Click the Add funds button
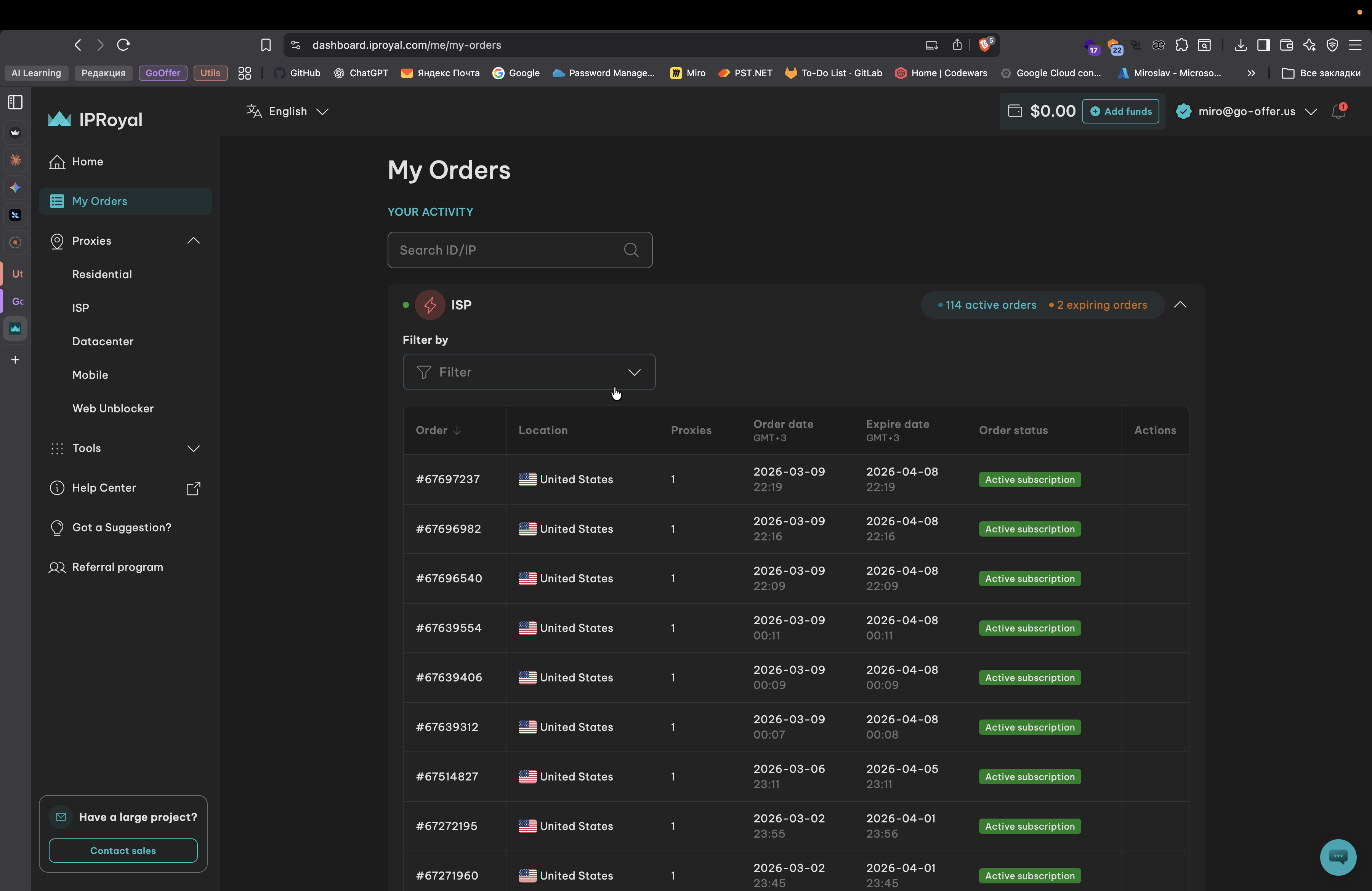 pos(1120,111)
